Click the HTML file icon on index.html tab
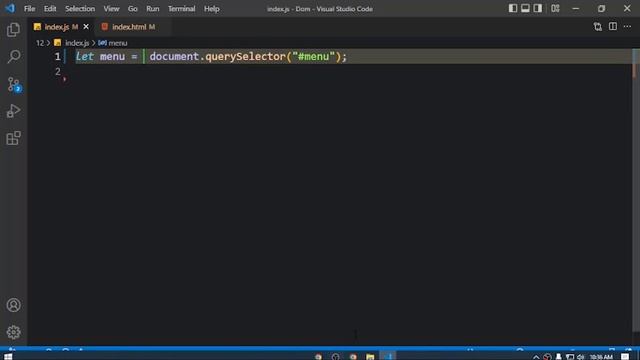The height and width of the screenshot is (360, 640). [x=105, y=27]
